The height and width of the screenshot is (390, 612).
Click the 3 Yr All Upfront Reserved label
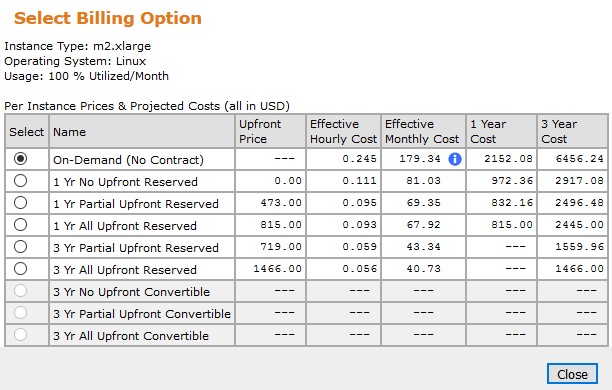[125, 270]
